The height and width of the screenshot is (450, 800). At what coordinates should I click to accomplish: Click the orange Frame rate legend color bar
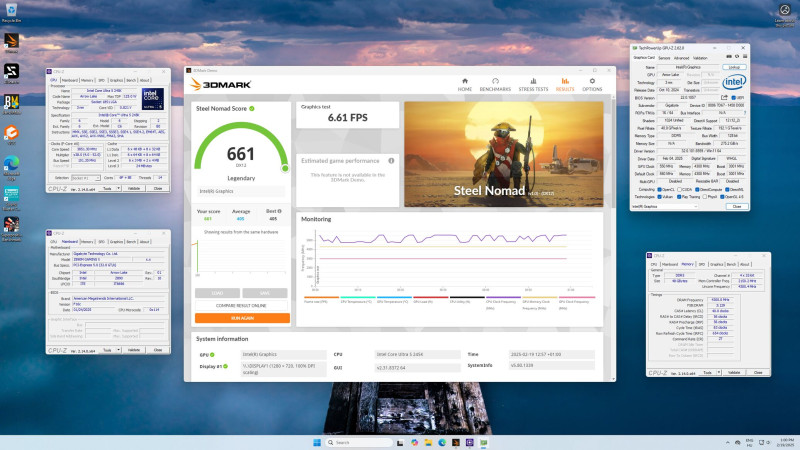point(321,297)
